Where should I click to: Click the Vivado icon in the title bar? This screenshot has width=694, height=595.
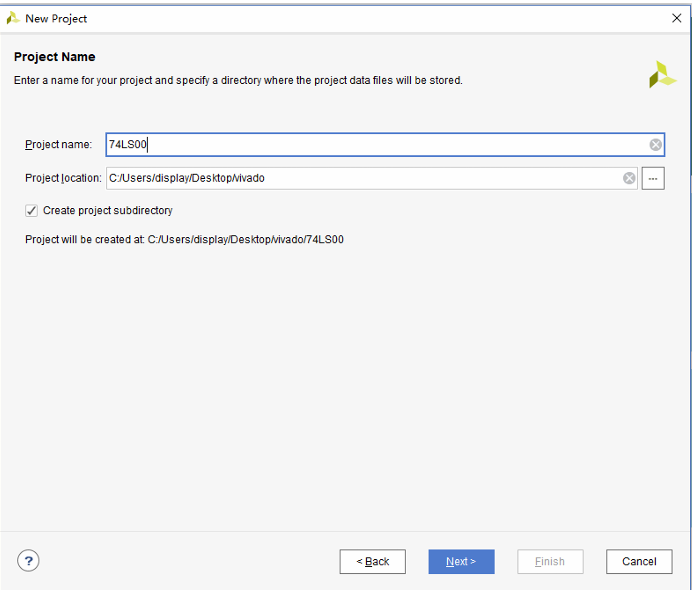(13, 18)
